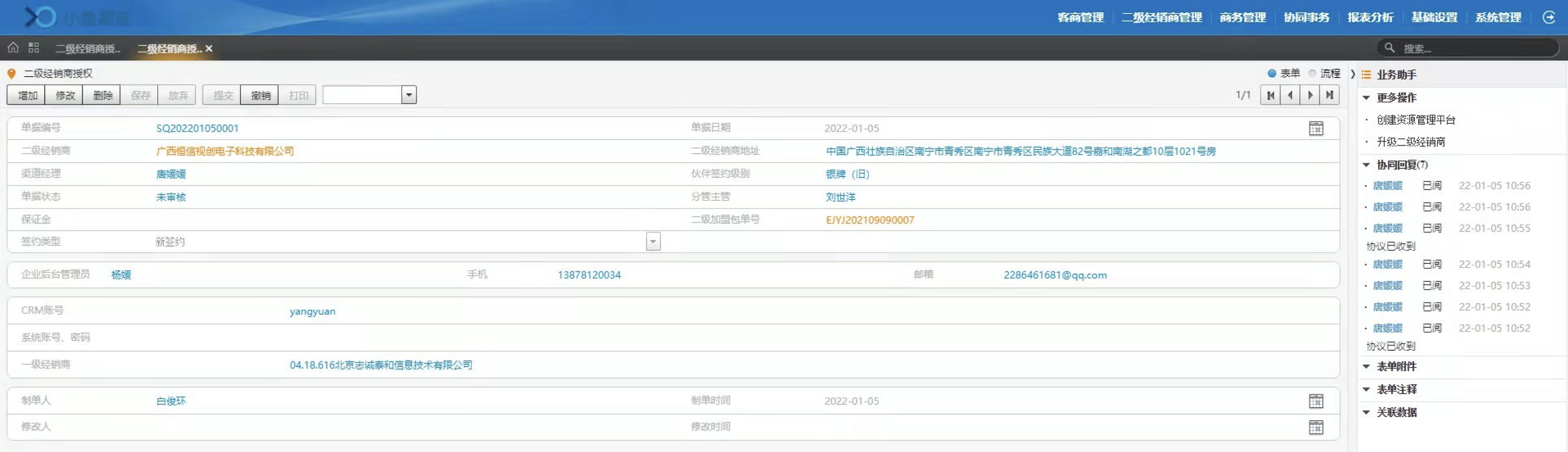Click the home icon in the tab bar
The width and height of the screenshot is (1568, 452).
coord(13,48)
